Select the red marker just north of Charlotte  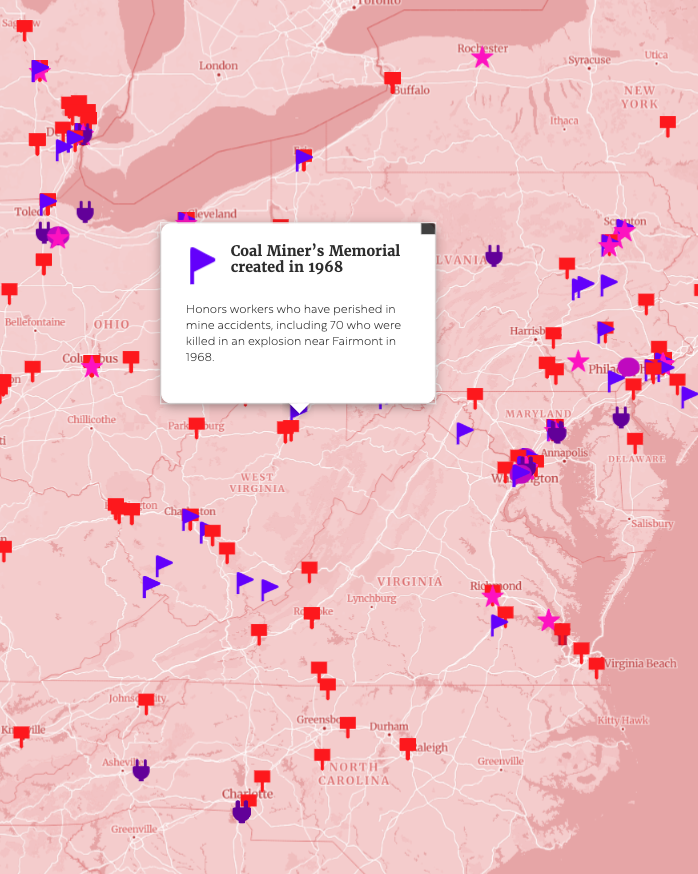coord(262,780)
